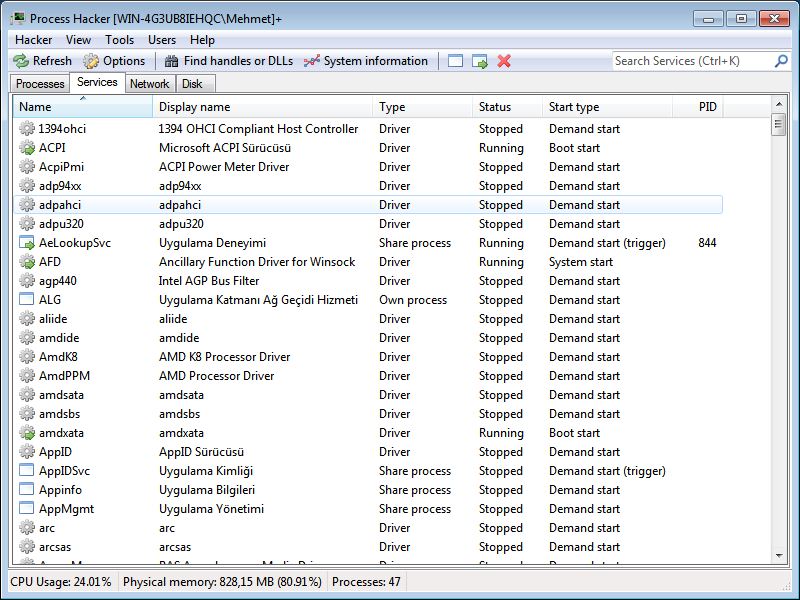Click the running icon beside amdxata
Screen dimensions: 800x600
coord(27,433)
